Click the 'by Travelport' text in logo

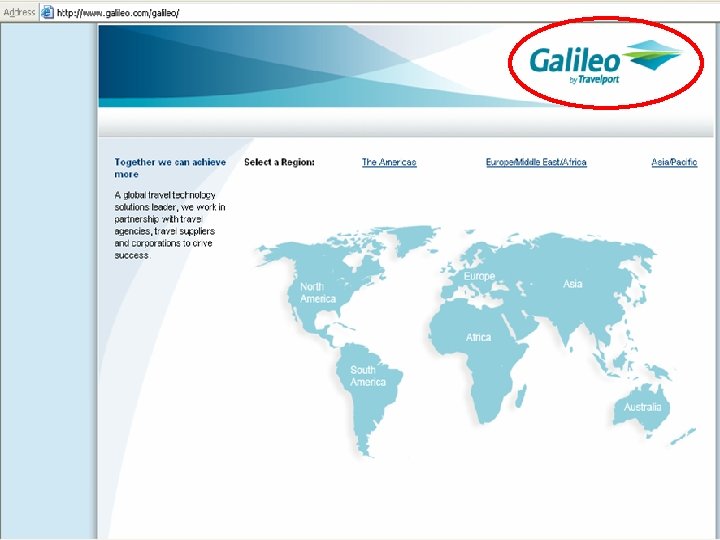(594, 79)
